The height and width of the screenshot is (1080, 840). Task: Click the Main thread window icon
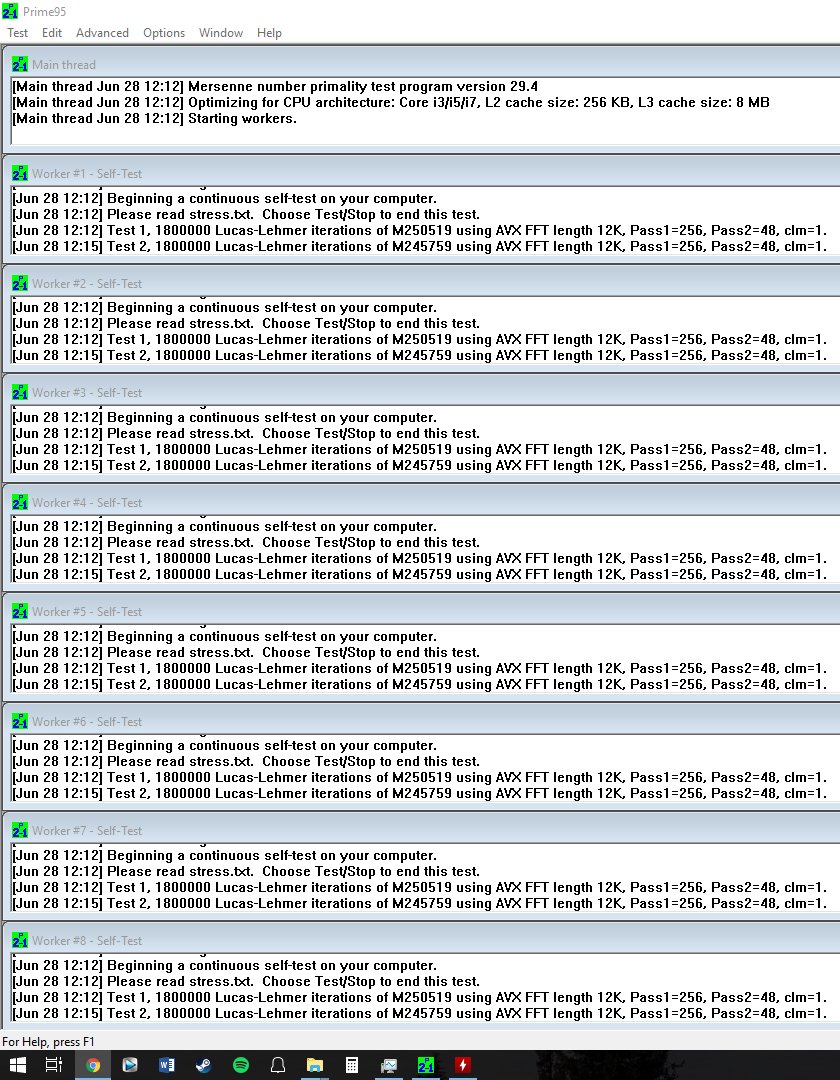(20, 64)
